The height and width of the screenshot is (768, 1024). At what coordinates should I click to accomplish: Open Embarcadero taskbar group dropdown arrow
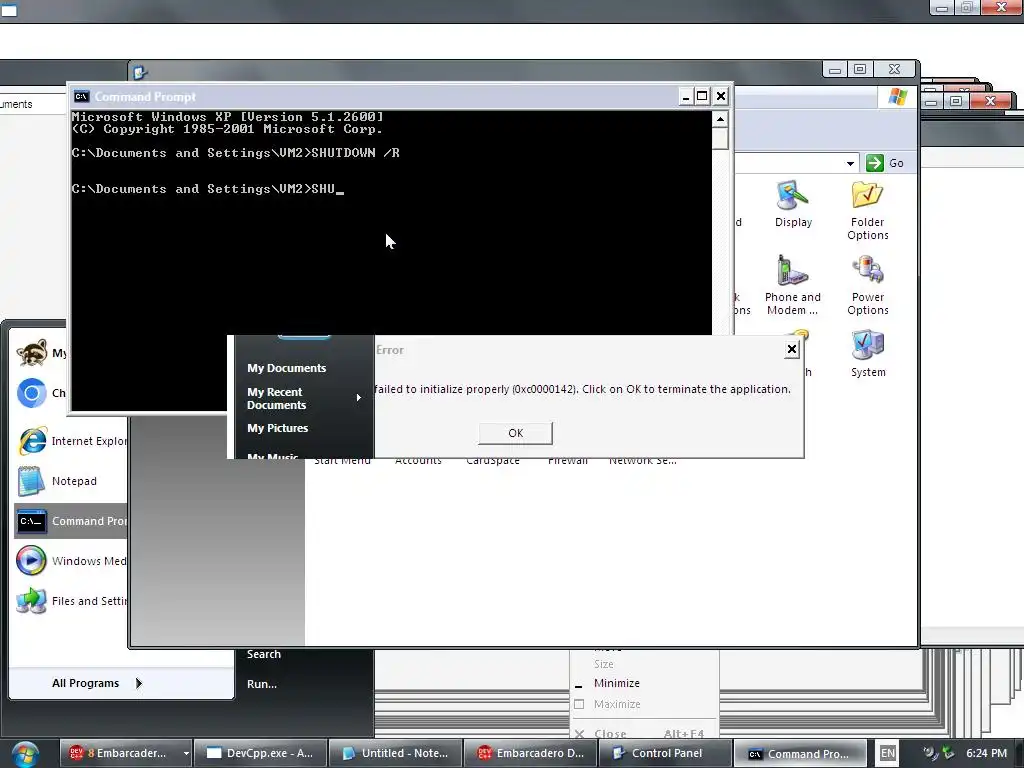(x=186, y=753)
